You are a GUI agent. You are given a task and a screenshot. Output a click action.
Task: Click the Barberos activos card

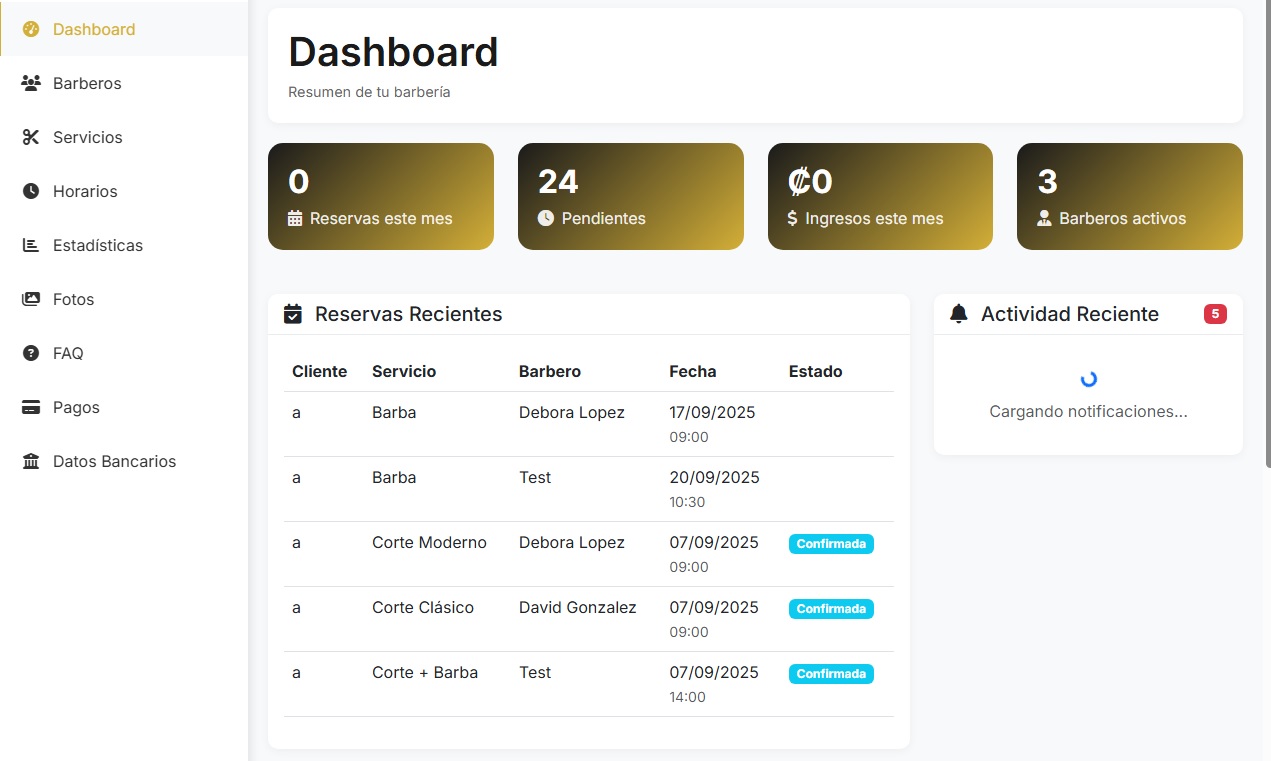[x=1129, y=196]
